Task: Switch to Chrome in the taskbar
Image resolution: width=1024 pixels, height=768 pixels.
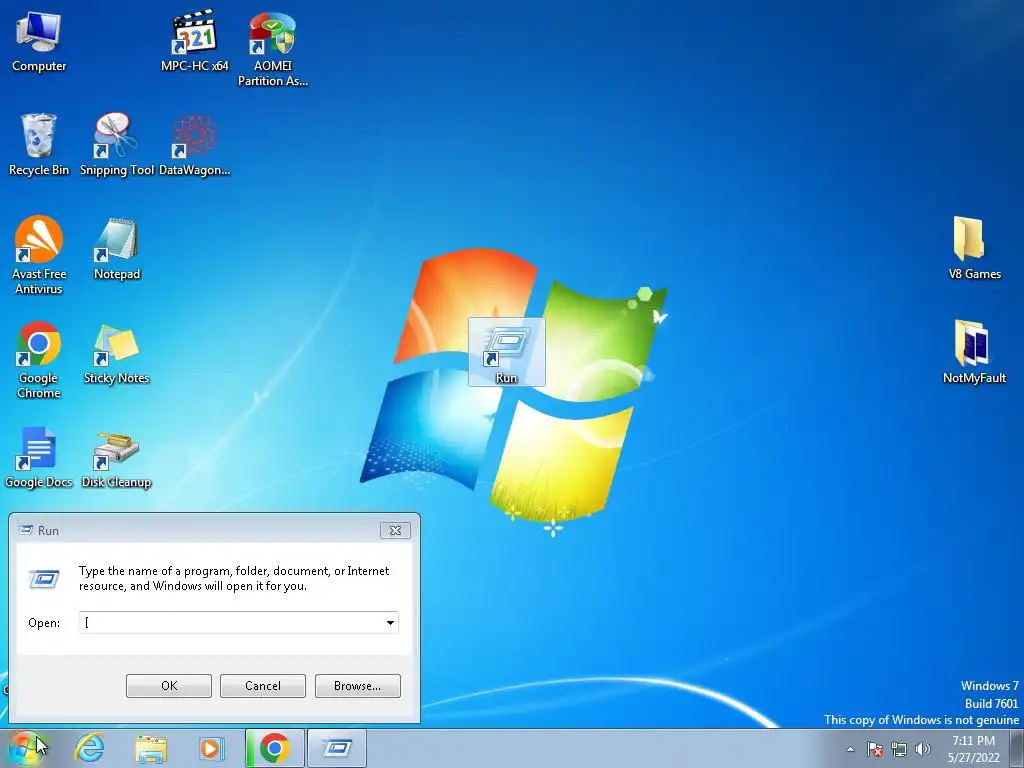Action: click(x=274, y=748)
